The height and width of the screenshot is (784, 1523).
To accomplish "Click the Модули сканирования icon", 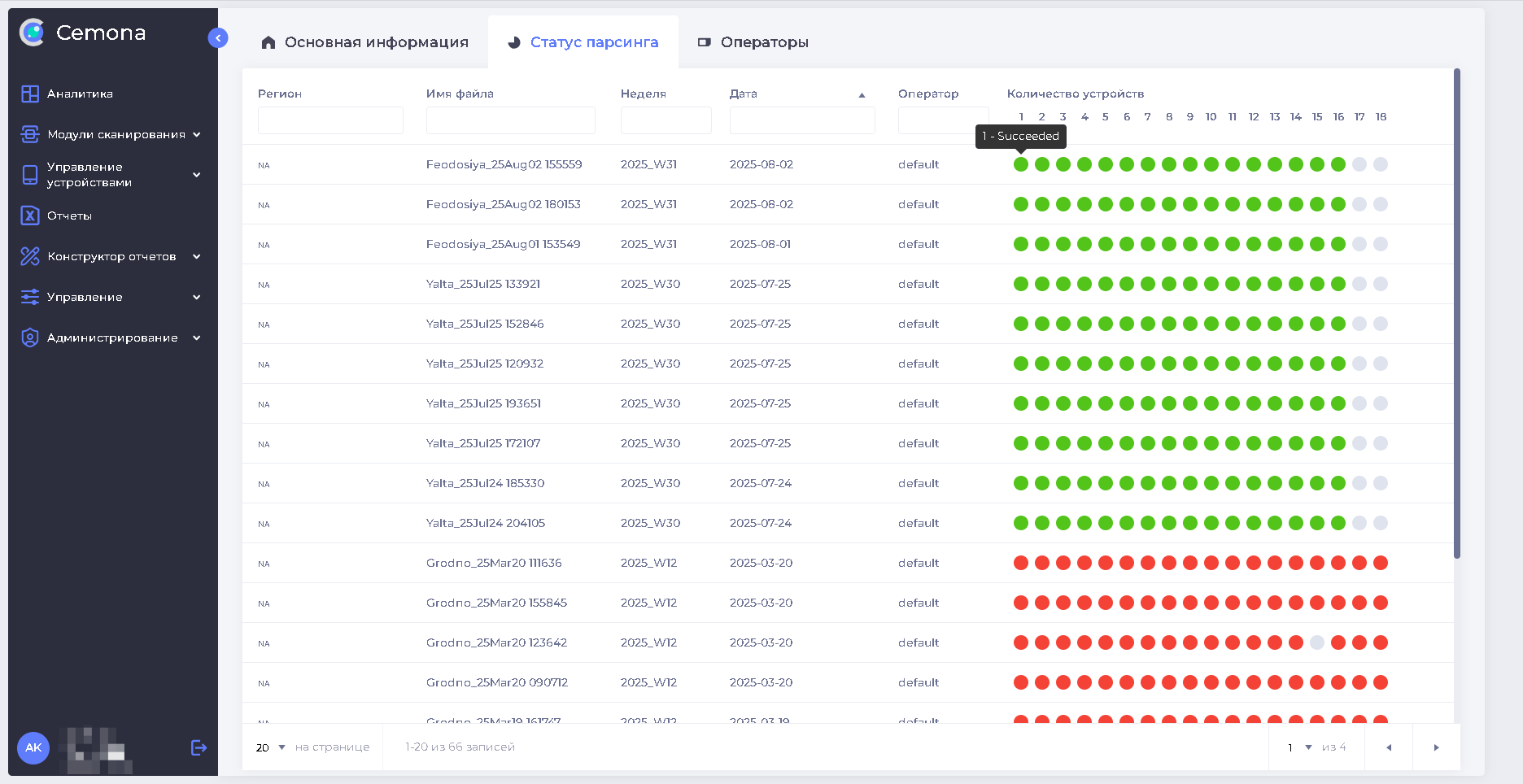I will click(30, 134).
